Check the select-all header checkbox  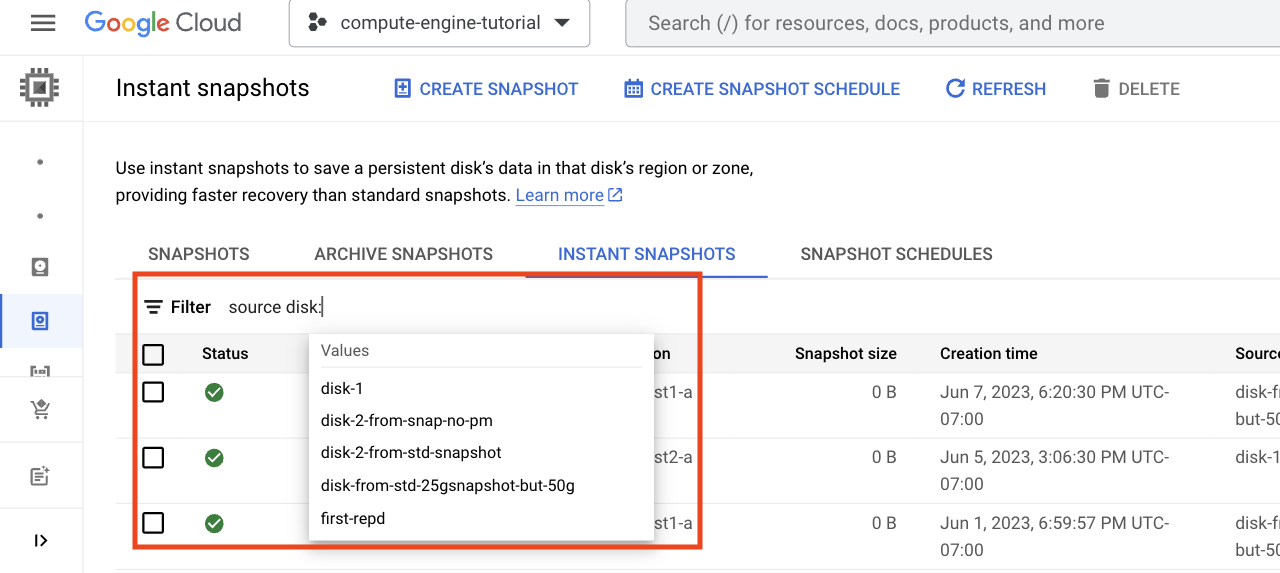pos(153,354)
